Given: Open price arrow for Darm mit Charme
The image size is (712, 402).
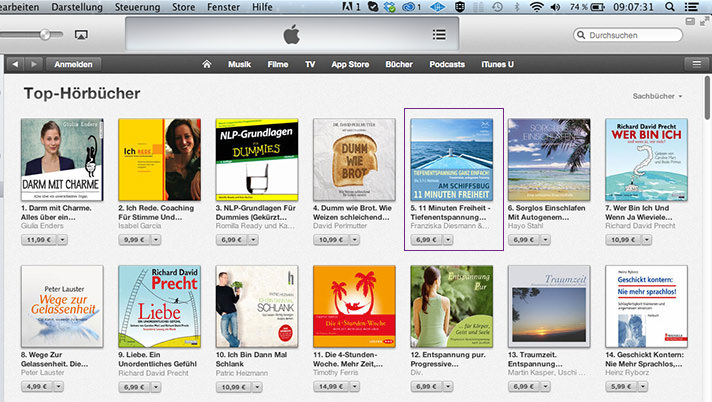Looking at the screenshot, I should click(x=63, y=239).
